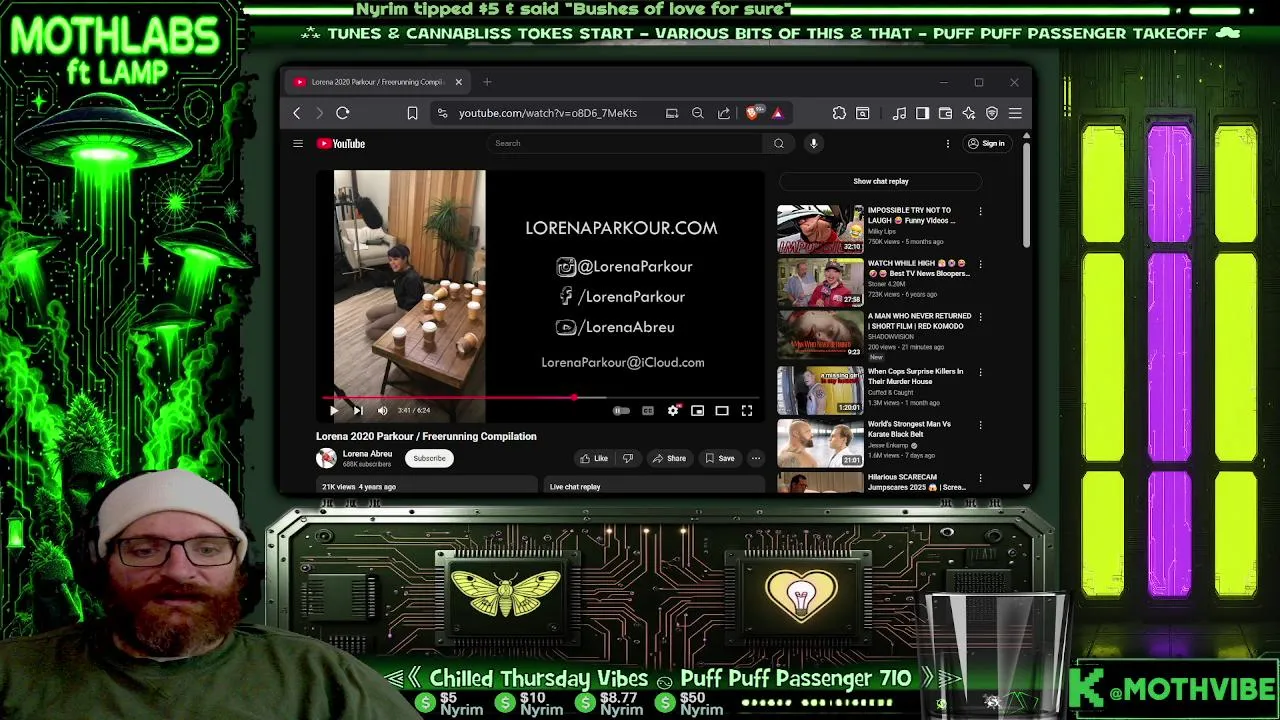Go back in the browser

click(x=297, y=113)
